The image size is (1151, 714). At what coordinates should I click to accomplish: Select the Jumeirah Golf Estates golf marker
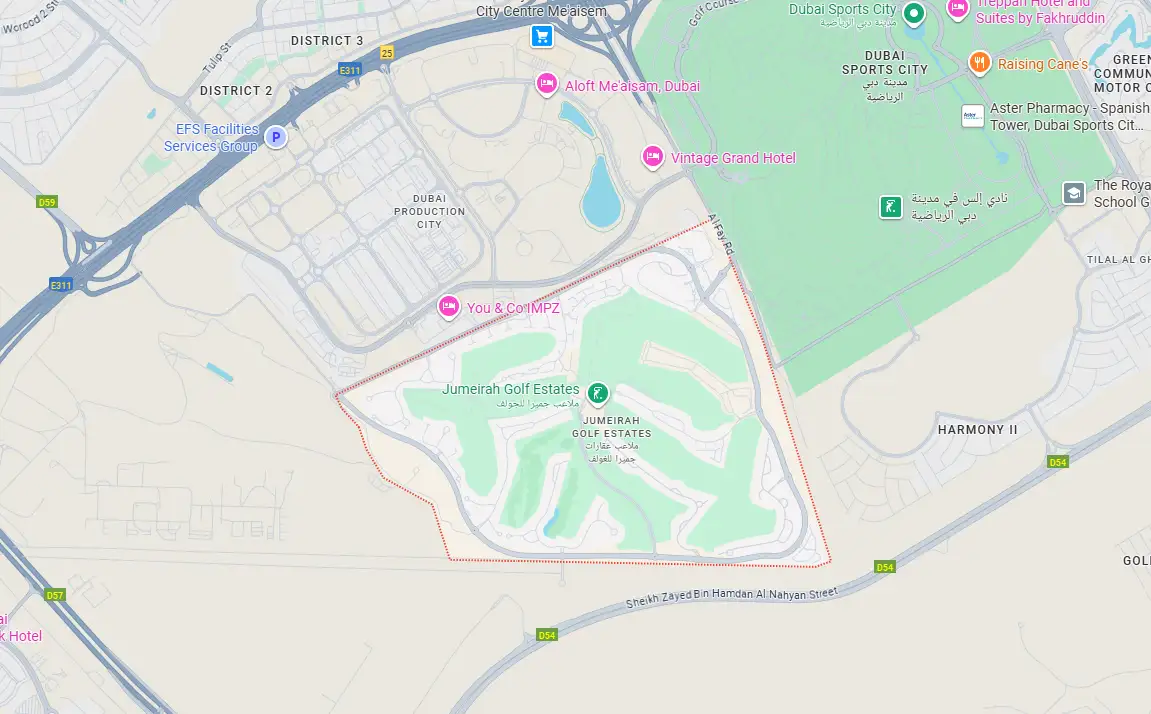tap(598, 393)
